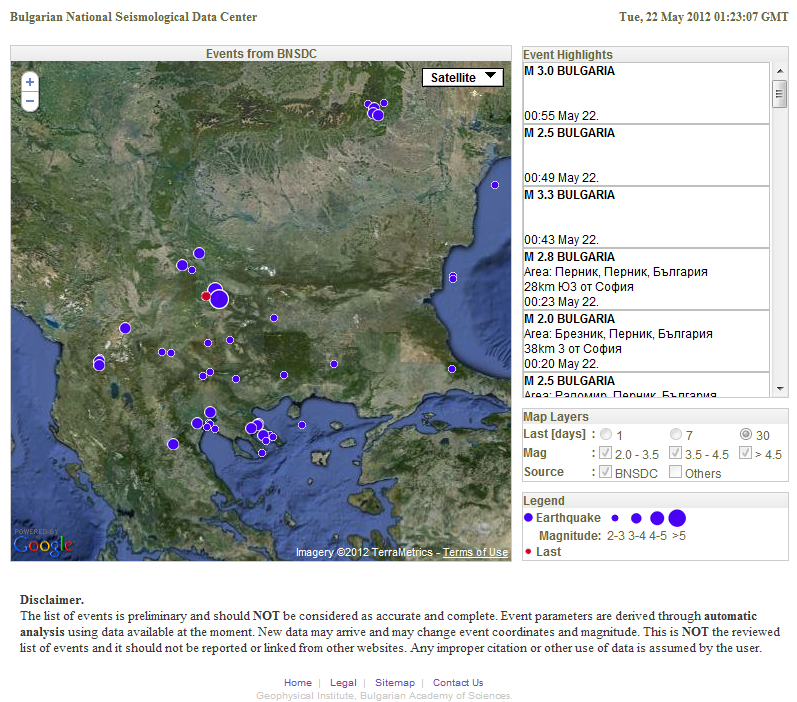Click the Black Sea earthquake marker at far right
Image resolution: width=797 pixels, height=702 pixels.
(494, 184)
